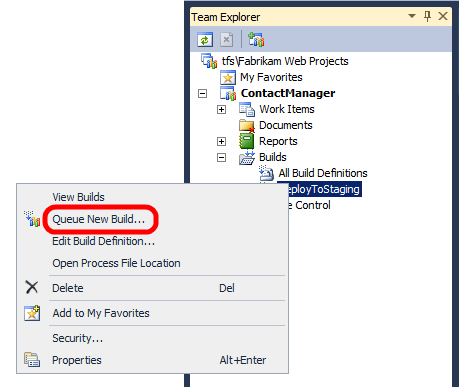Select the Work Items tree label

pyautogui.click(x=287, y=109)
